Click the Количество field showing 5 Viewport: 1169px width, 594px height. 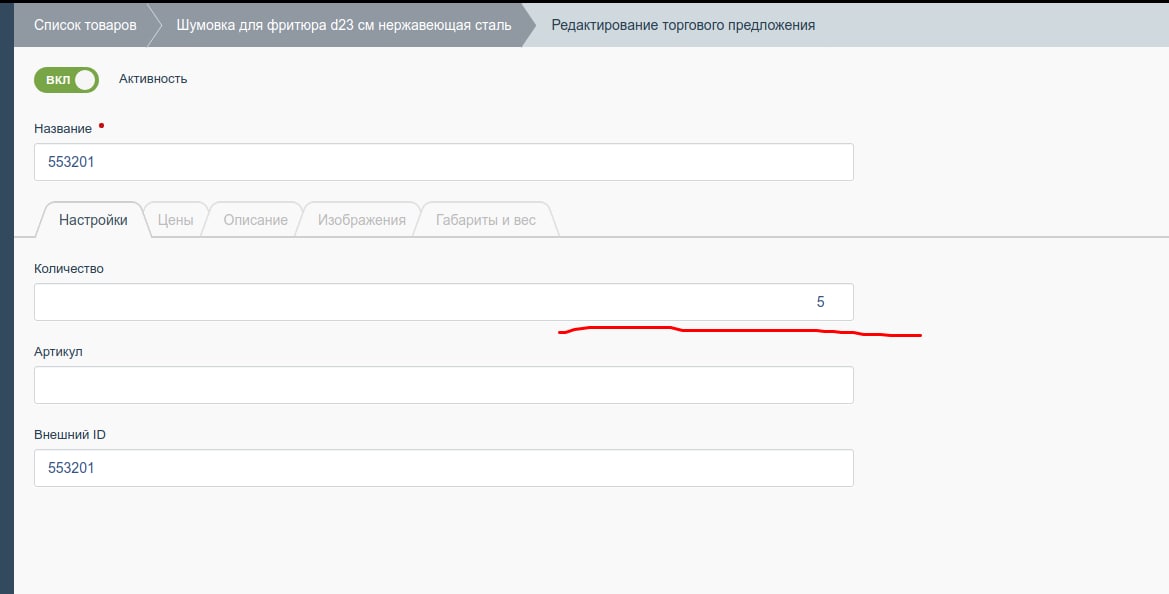tap(444, 302)
